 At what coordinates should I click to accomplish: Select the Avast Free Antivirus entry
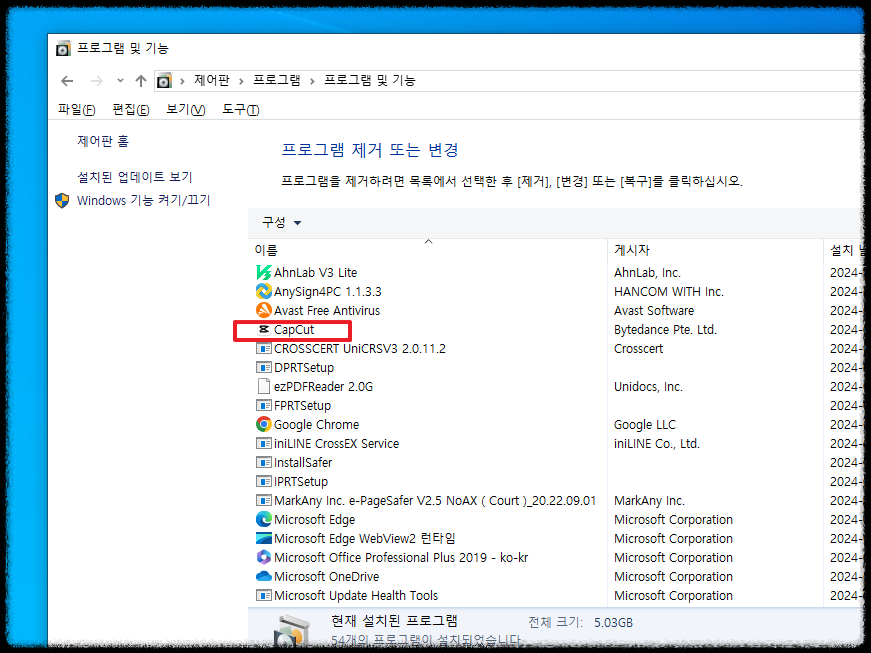(x=327, y=310)
